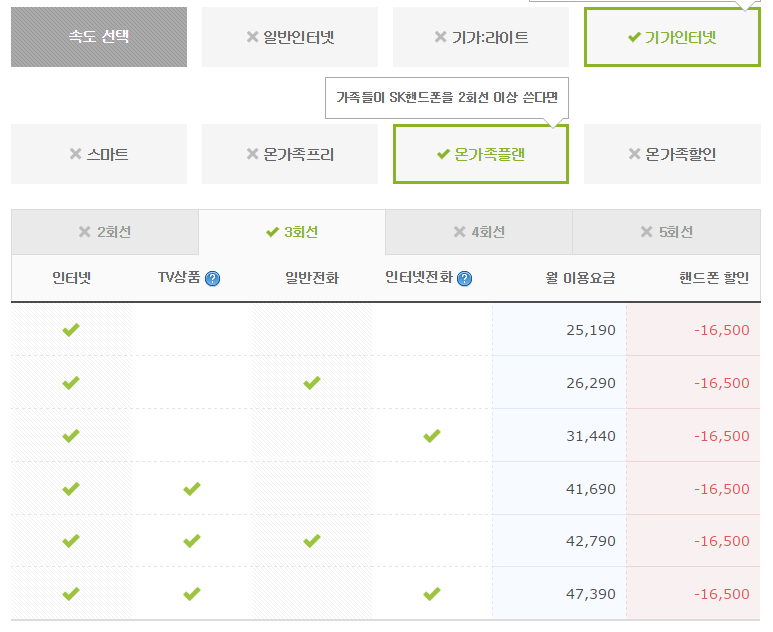Click the 인터넷전화 checkmark in the 47,390 row
This screenshot has width=773, height=632.
coord(432,594)
